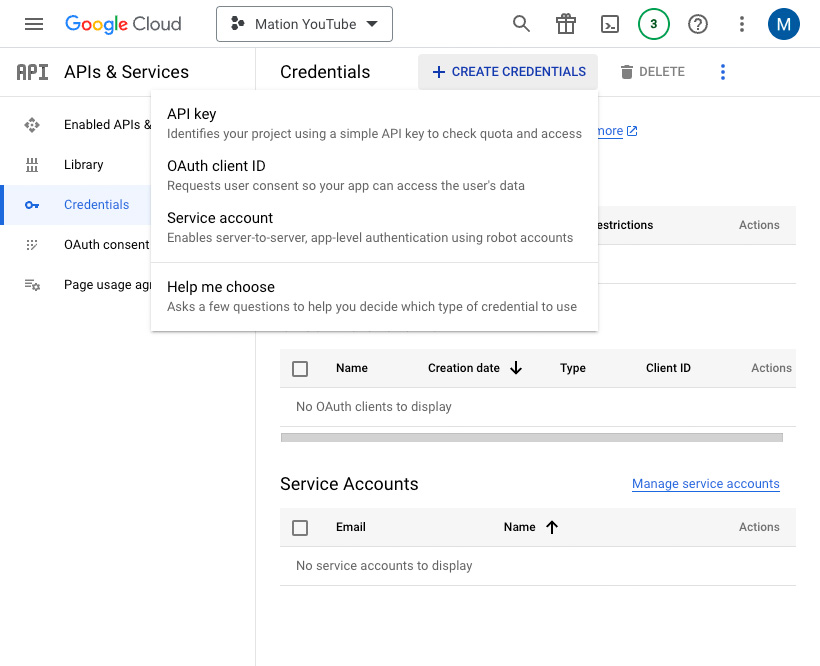The image size is (820, 666).
Task: Open the Library page from sidebar
Action: (x=83, y=165)
